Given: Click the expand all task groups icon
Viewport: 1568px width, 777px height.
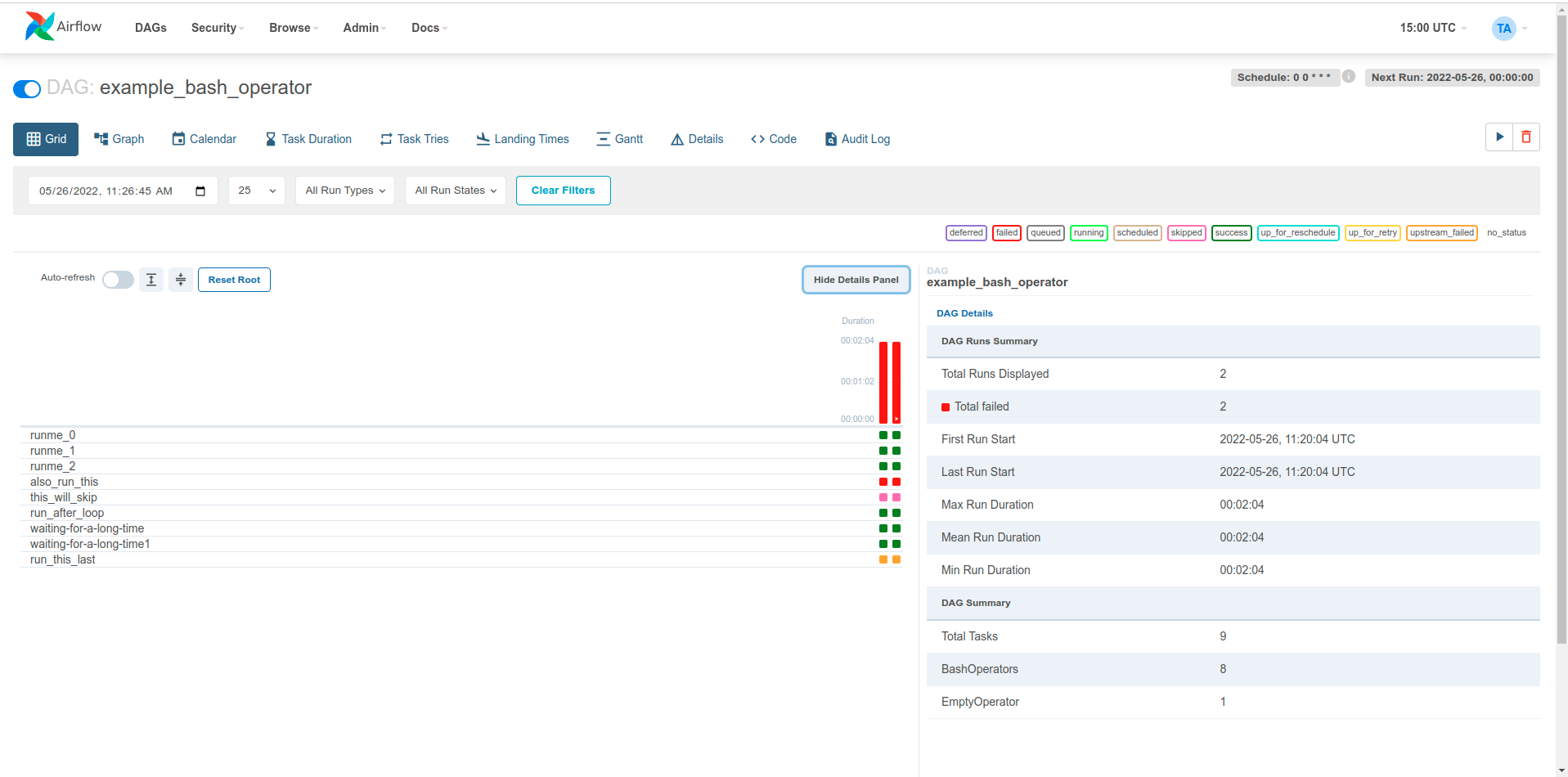Looking at the screenshot, I should pos(151,280).
